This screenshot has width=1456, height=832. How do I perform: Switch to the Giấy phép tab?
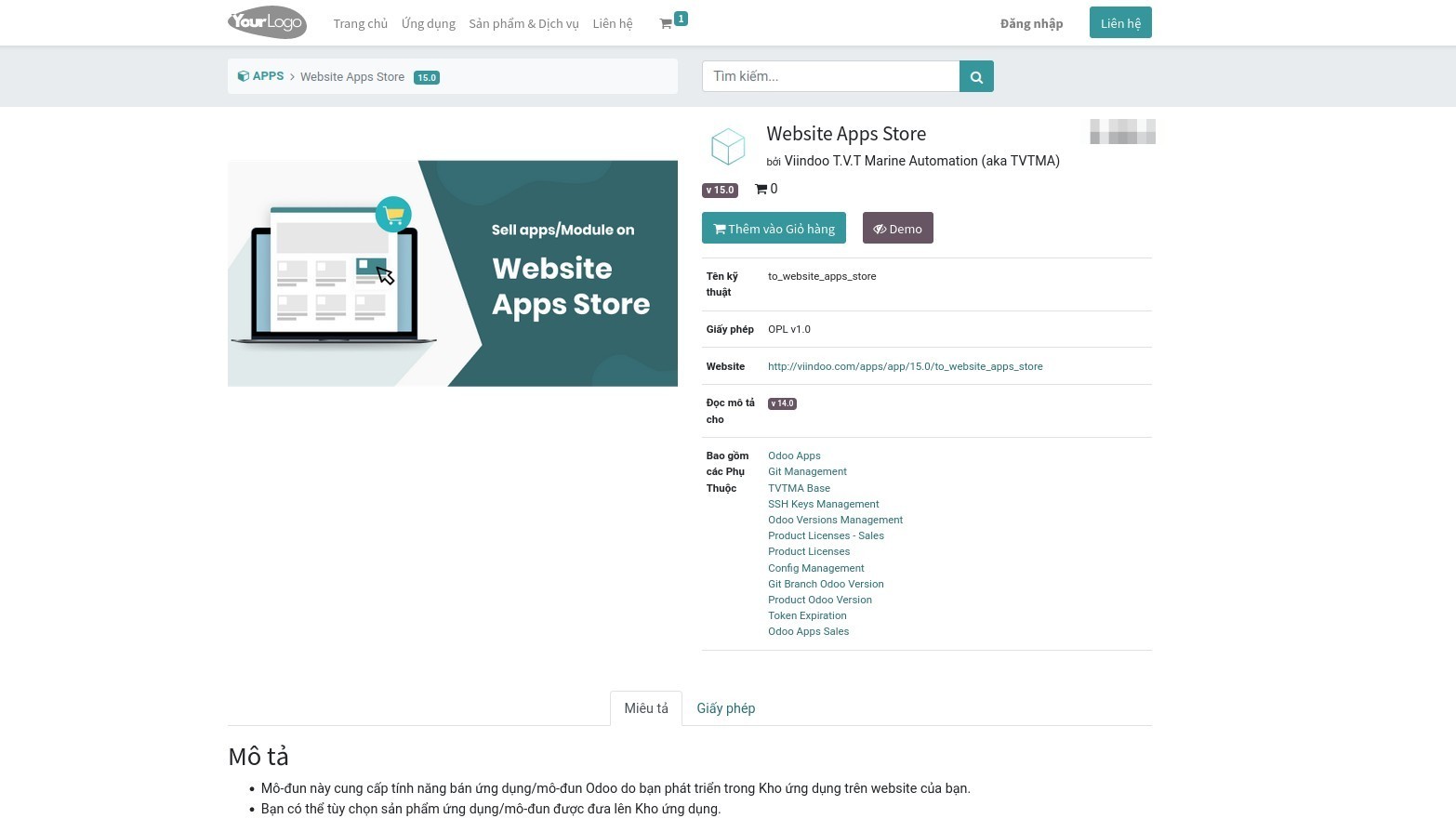[726, 708]
